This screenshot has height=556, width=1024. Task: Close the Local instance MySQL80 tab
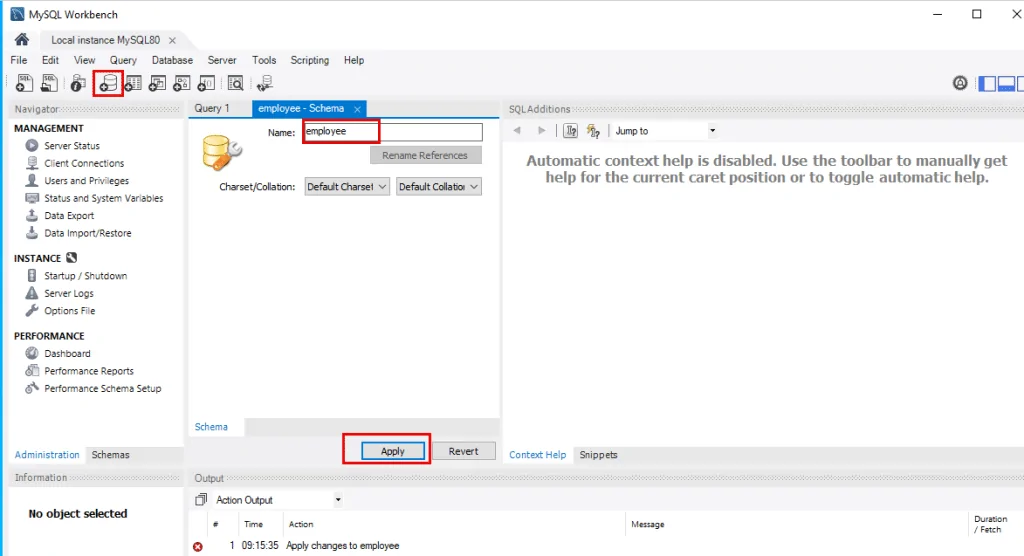(x=172, y=41)
